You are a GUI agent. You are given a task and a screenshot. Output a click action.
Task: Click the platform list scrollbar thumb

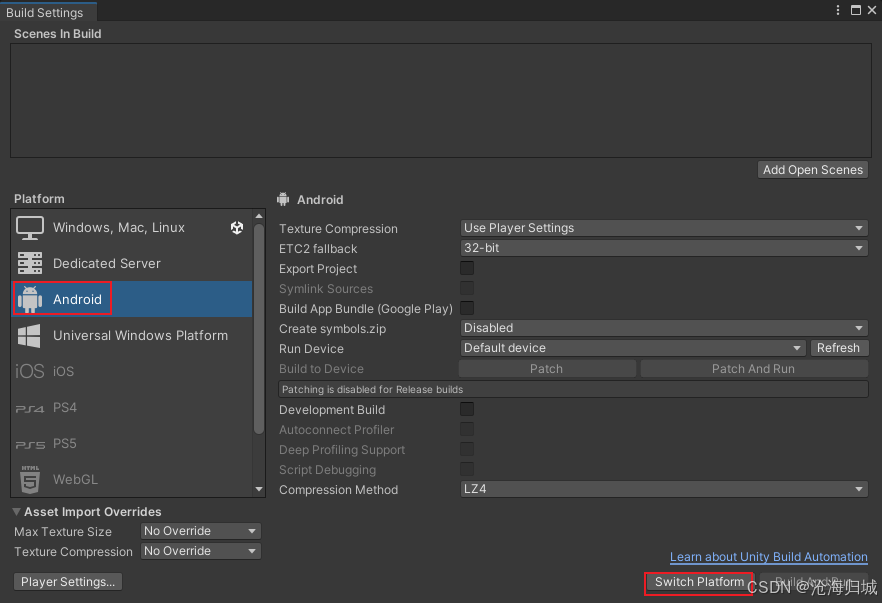tap(259, 329)
